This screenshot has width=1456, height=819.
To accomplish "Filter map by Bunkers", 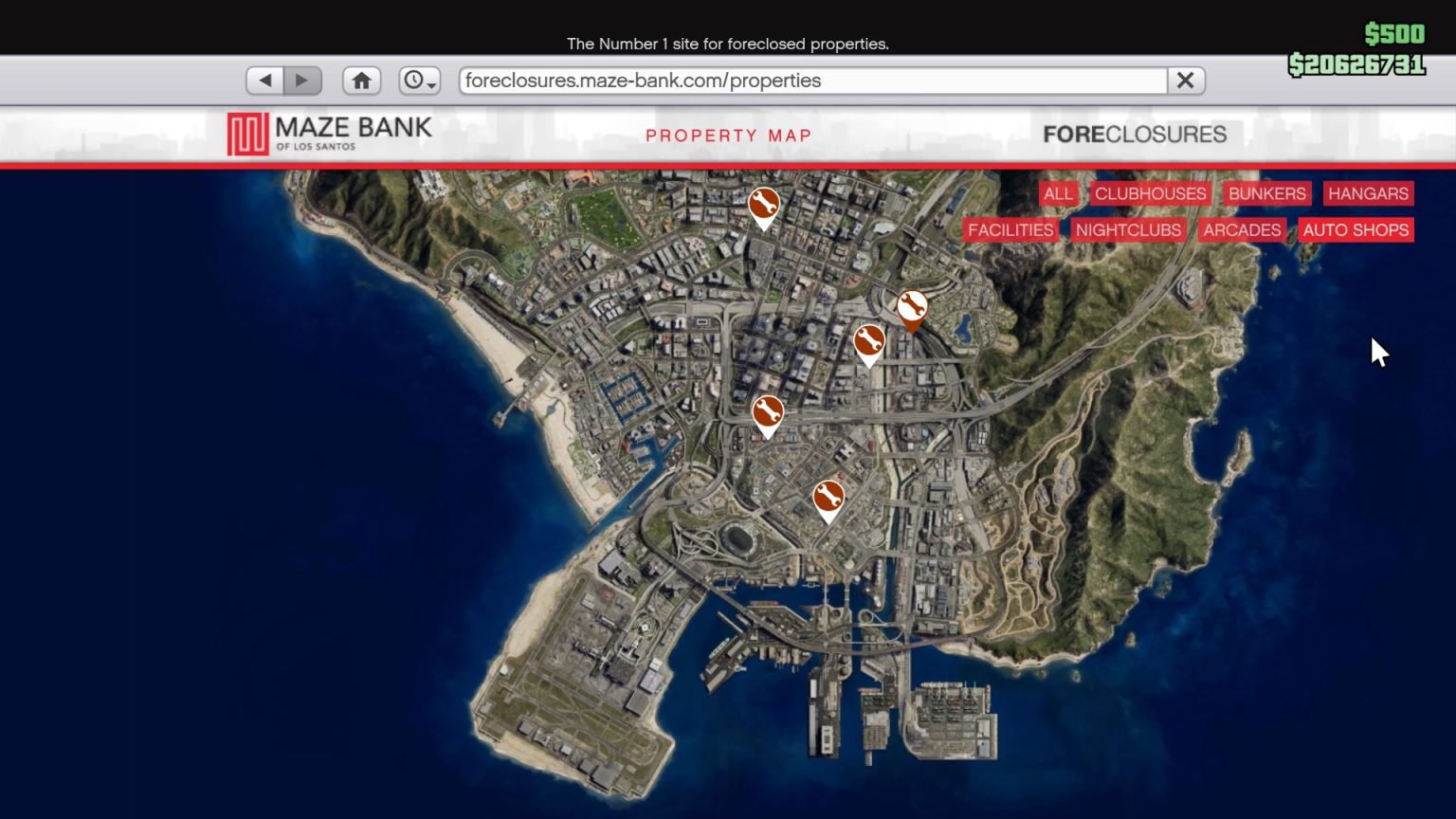I will point(1266,193).
